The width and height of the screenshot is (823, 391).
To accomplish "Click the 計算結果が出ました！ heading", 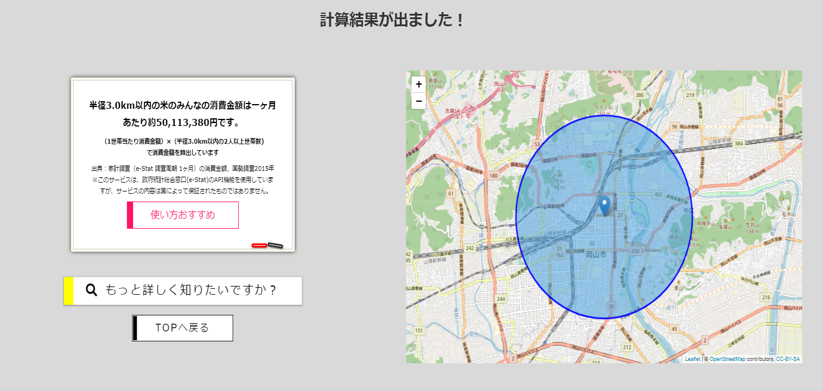I will [392, 20].
